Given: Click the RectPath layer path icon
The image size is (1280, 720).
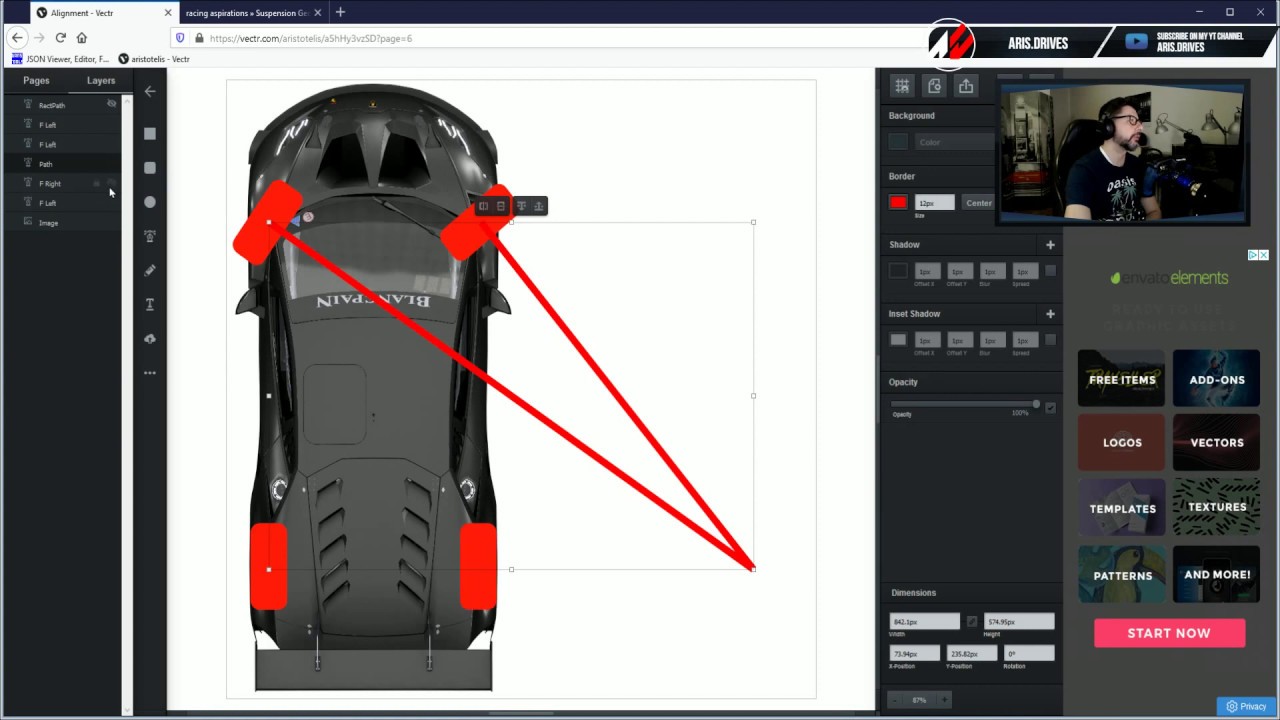Looking at the screenshot, I should 28,104.
